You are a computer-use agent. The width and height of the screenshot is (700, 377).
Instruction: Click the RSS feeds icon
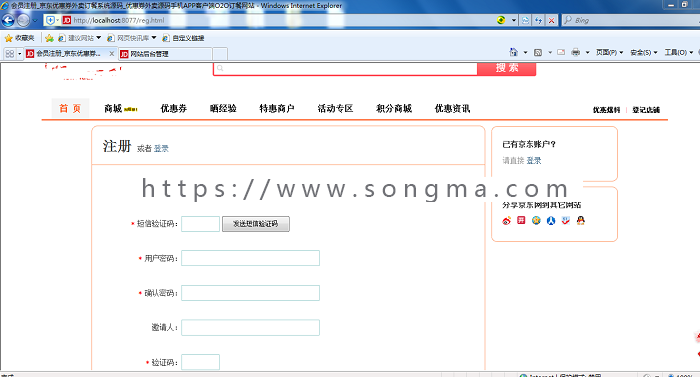point(538,52)
